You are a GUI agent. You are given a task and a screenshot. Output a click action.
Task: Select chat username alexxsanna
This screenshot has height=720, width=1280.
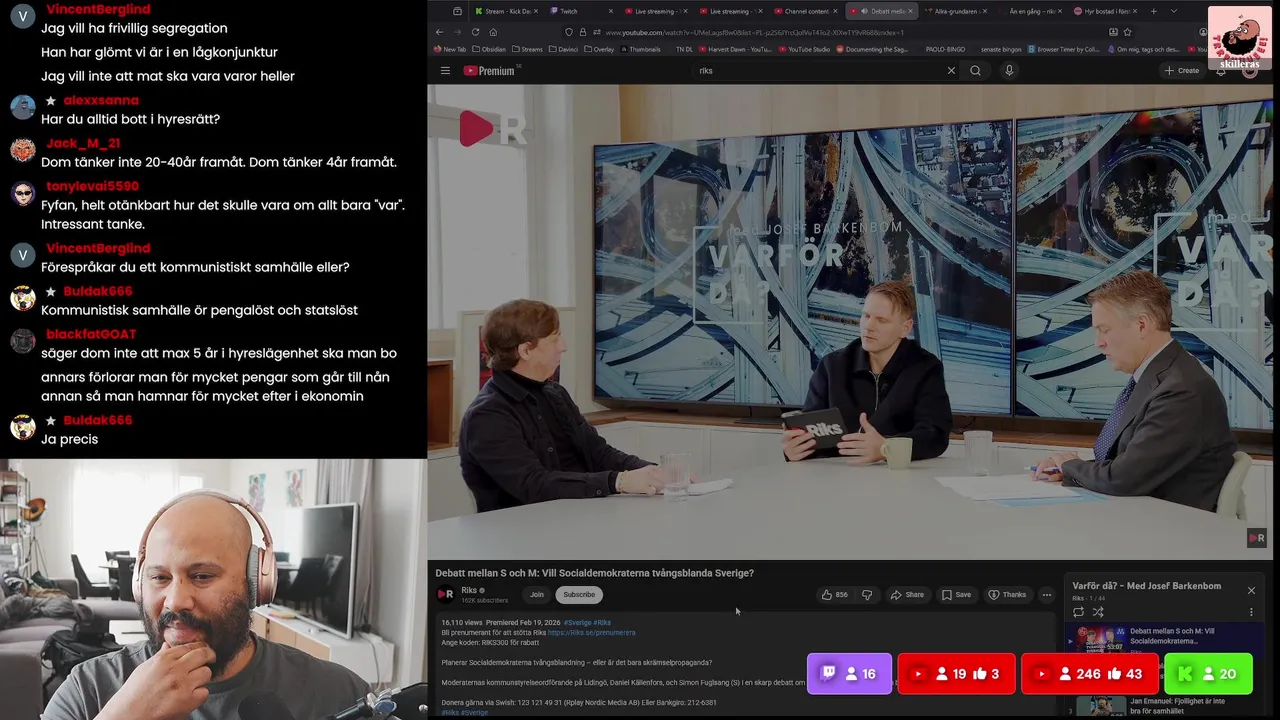(x=101, y=100)
